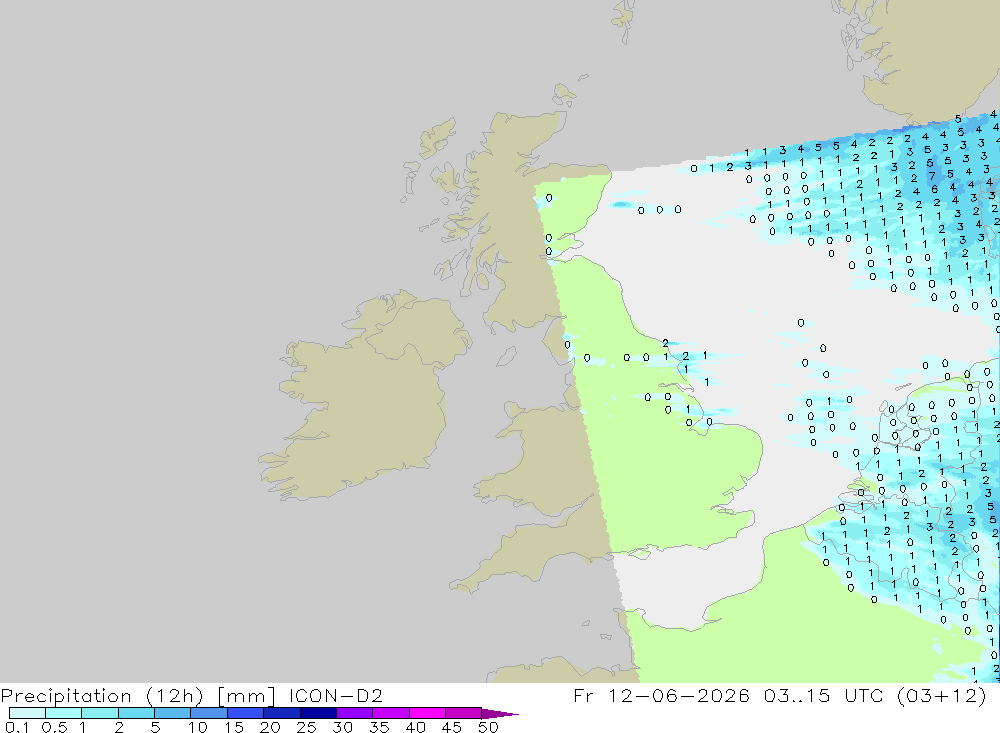Click the precipitation value '6' on the map

[934, 189]
